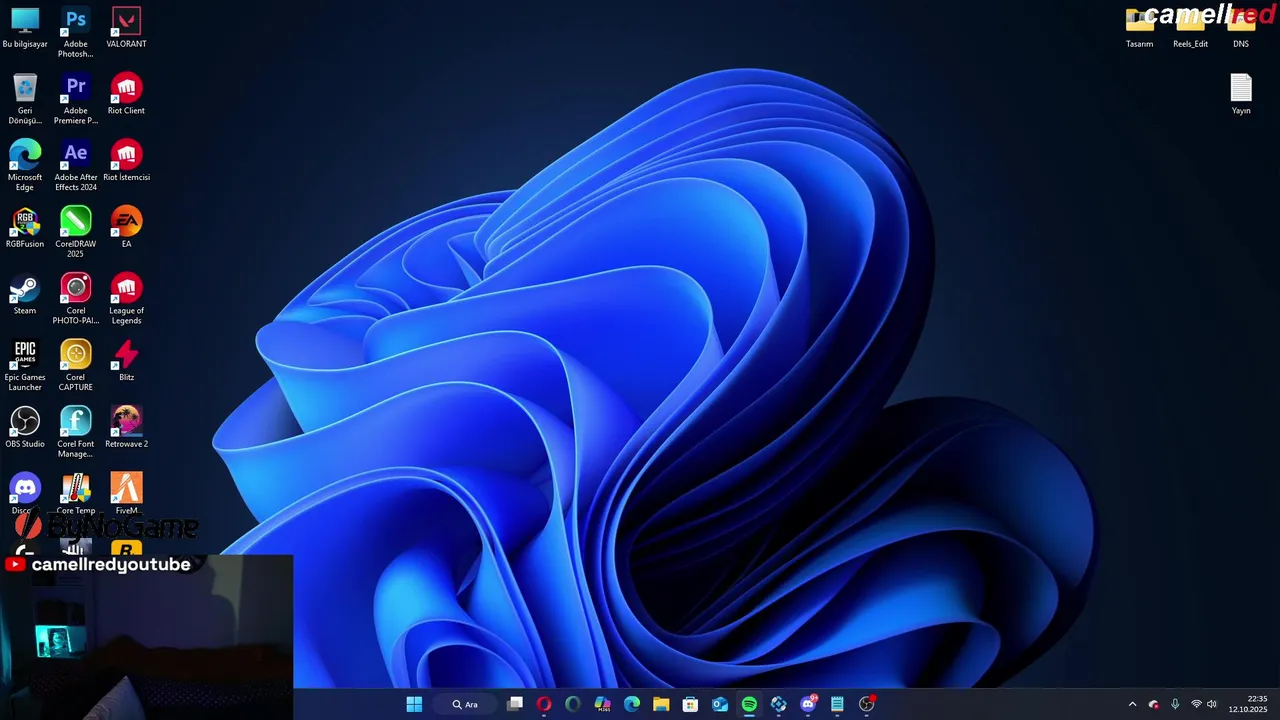Switch to Spotify in the taskbar
The image size is (1280, 720).
[749, 704]
